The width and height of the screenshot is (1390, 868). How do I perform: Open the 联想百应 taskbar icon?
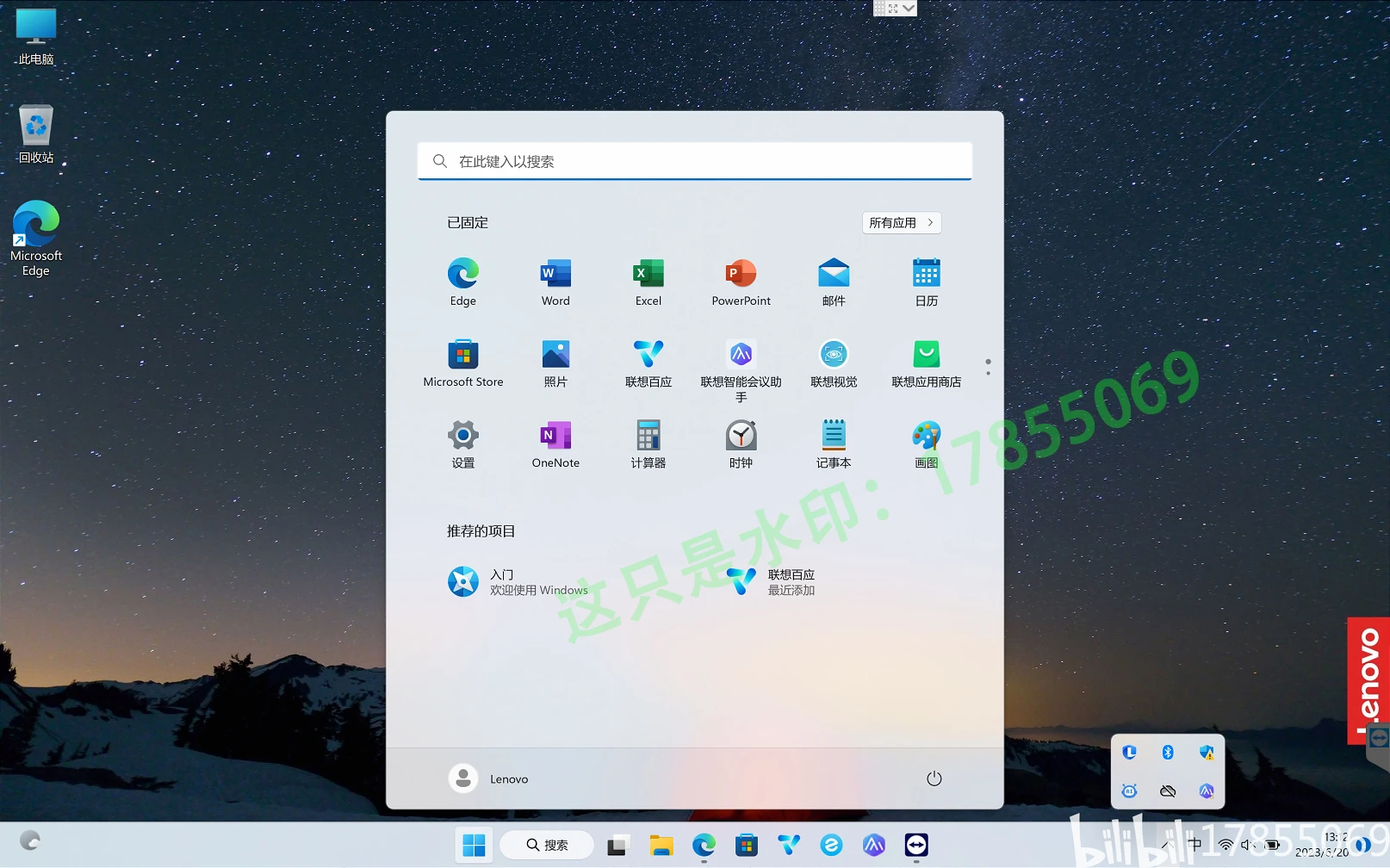789,846
